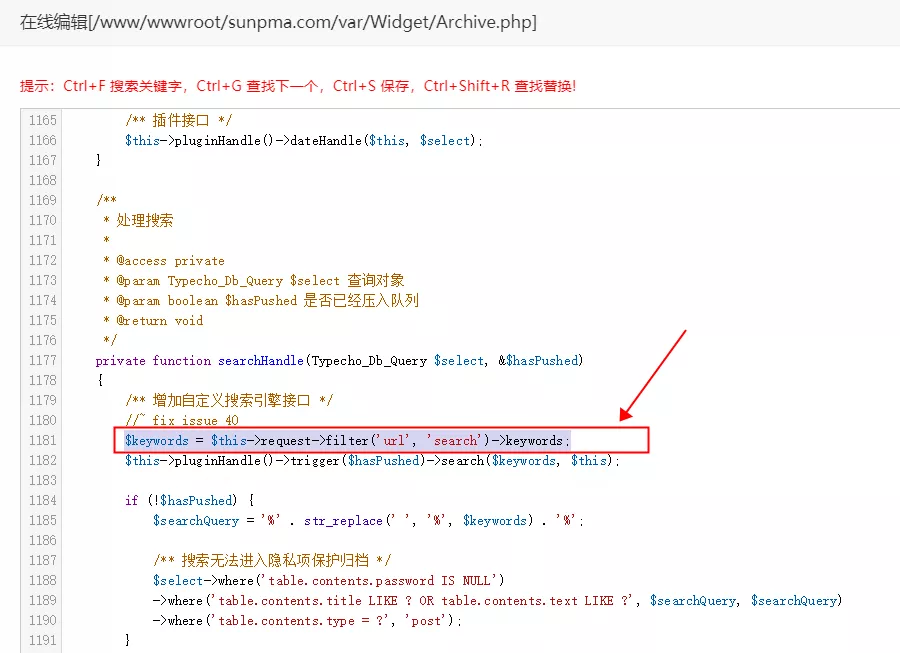This screenshot has height=653, width=900.
Task: Click the @access private doc line
Action: tap(164, 261)
